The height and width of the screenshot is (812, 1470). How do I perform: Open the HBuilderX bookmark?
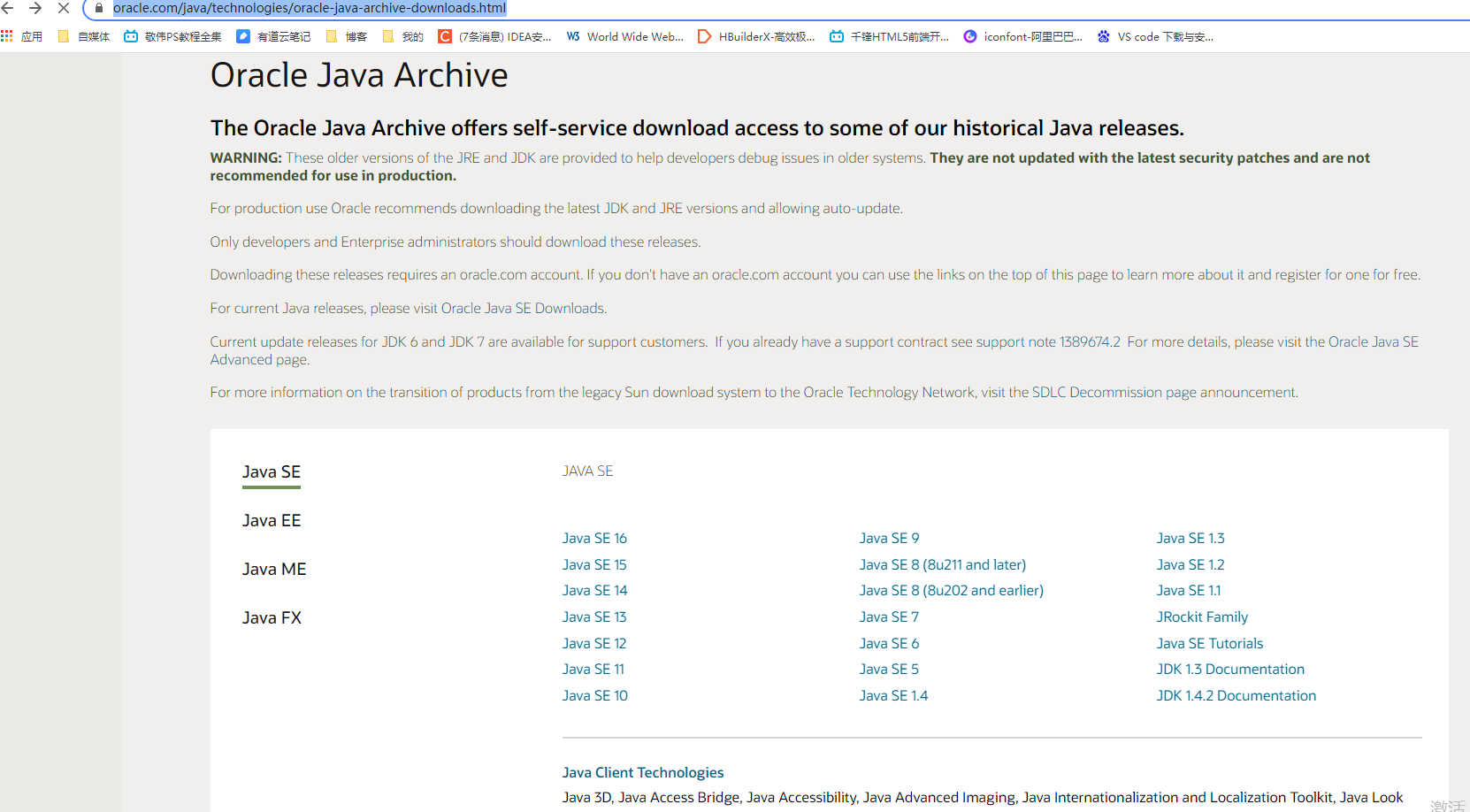tap(756, 36)
